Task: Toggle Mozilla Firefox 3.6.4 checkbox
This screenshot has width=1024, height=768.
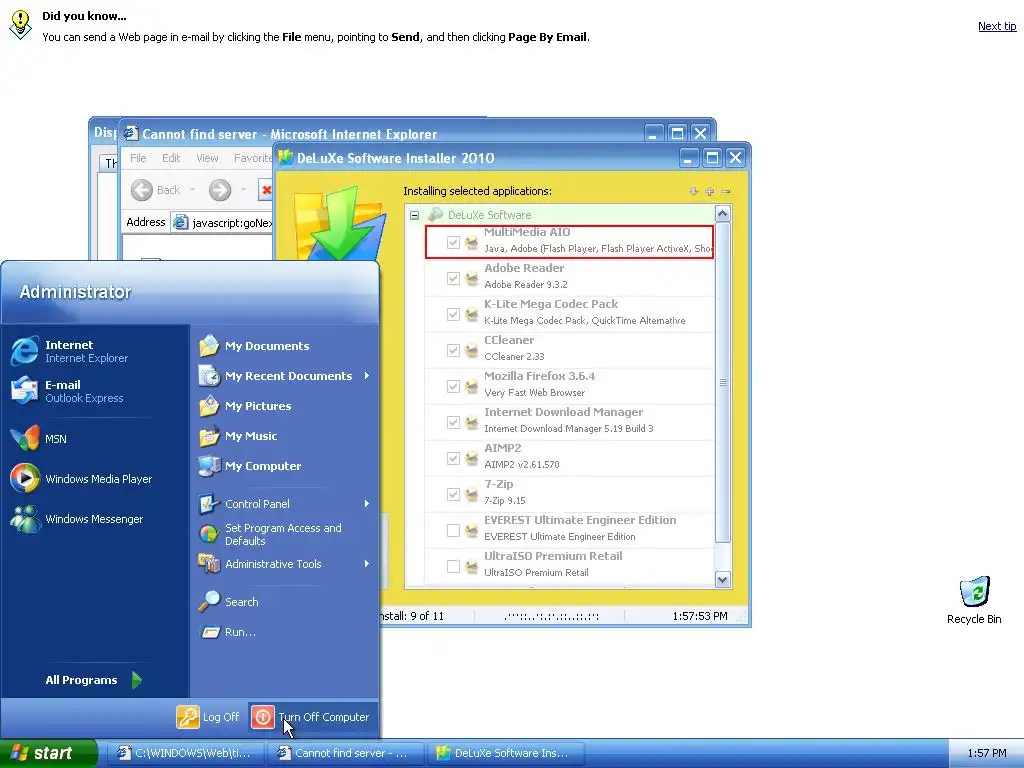Action: 453,386
